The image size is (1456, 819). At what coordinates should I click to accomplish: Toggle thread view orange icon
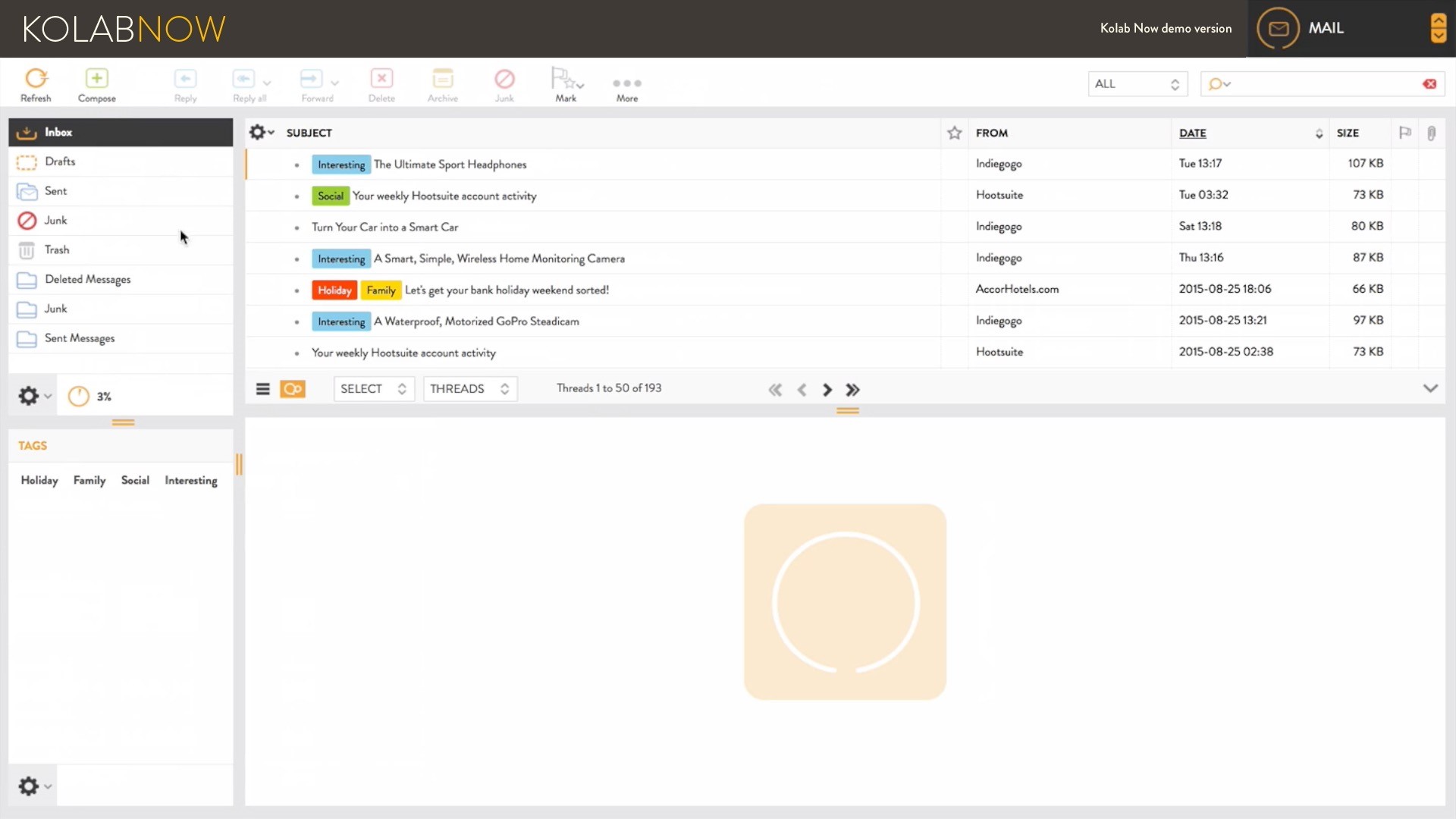click(293, 389)
